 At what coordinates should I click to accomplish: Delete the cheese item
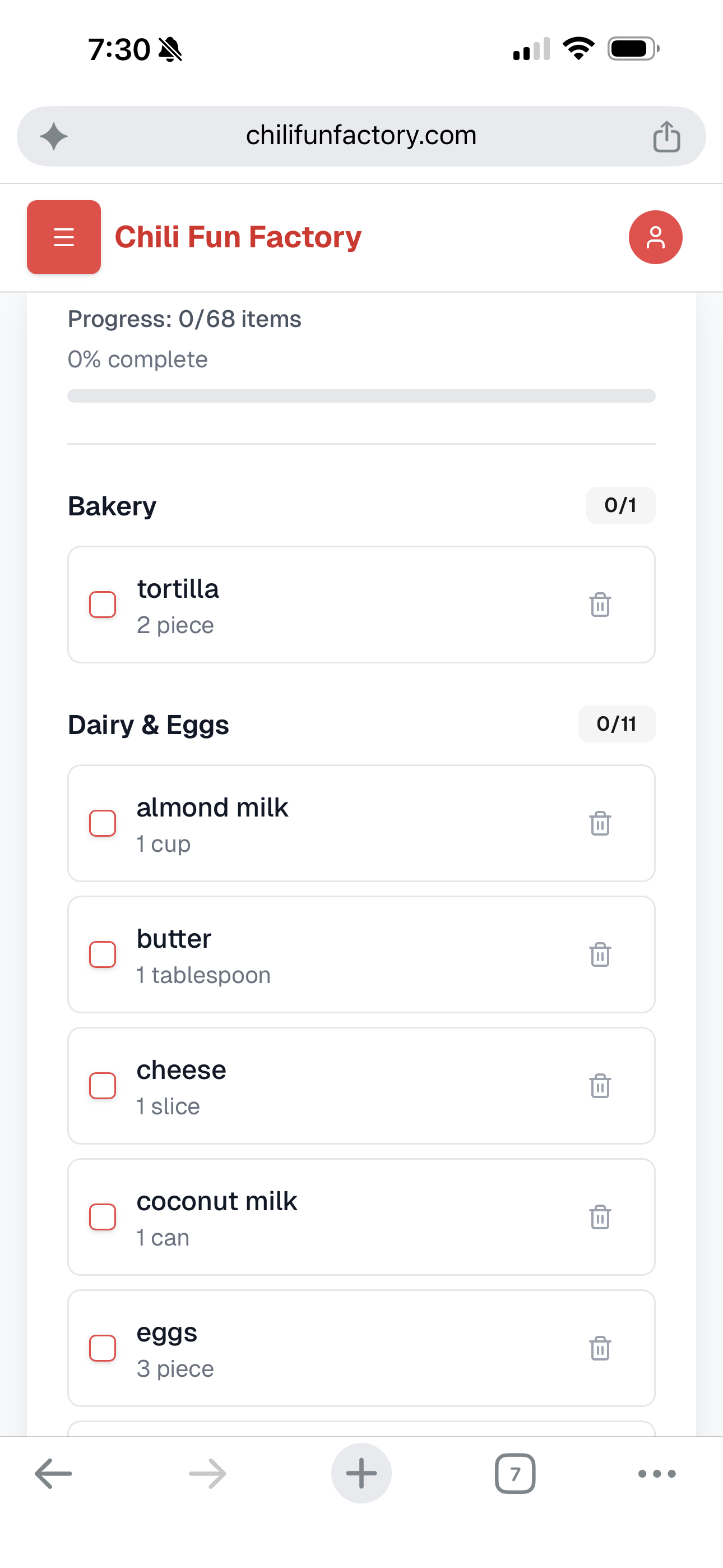[600, 1085]
